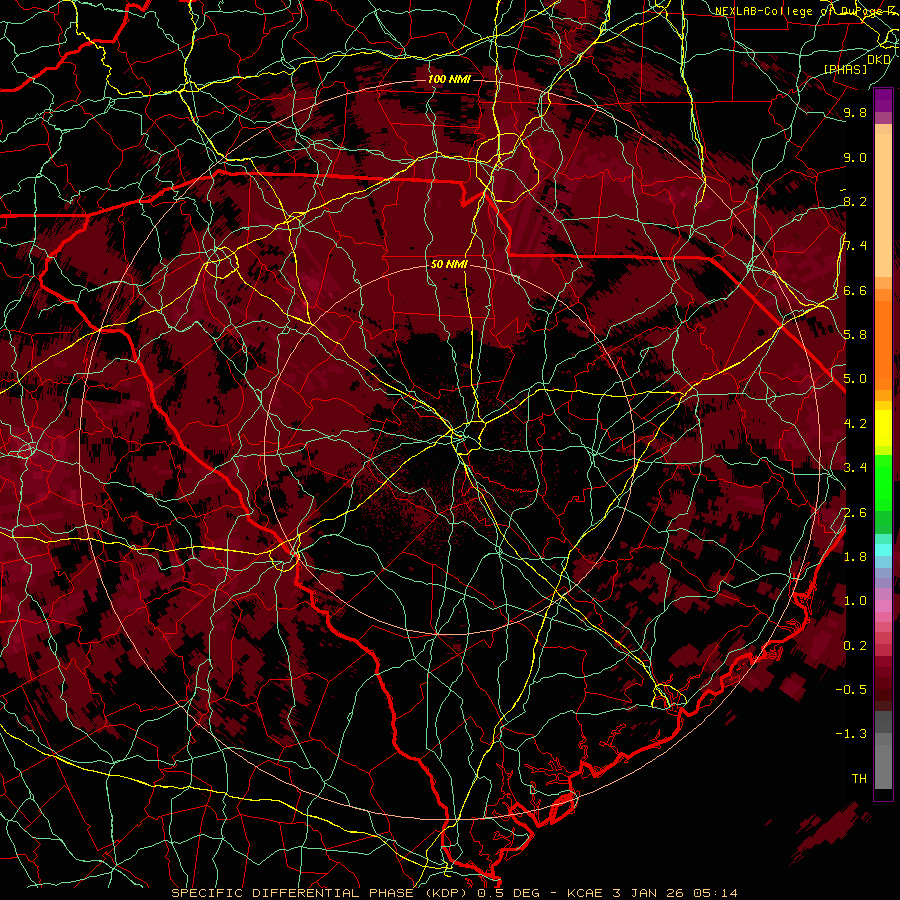This screenshot has width=900, height=900.
Task: Pick the yellow segment of the color bar
Action: coord(883,428)
